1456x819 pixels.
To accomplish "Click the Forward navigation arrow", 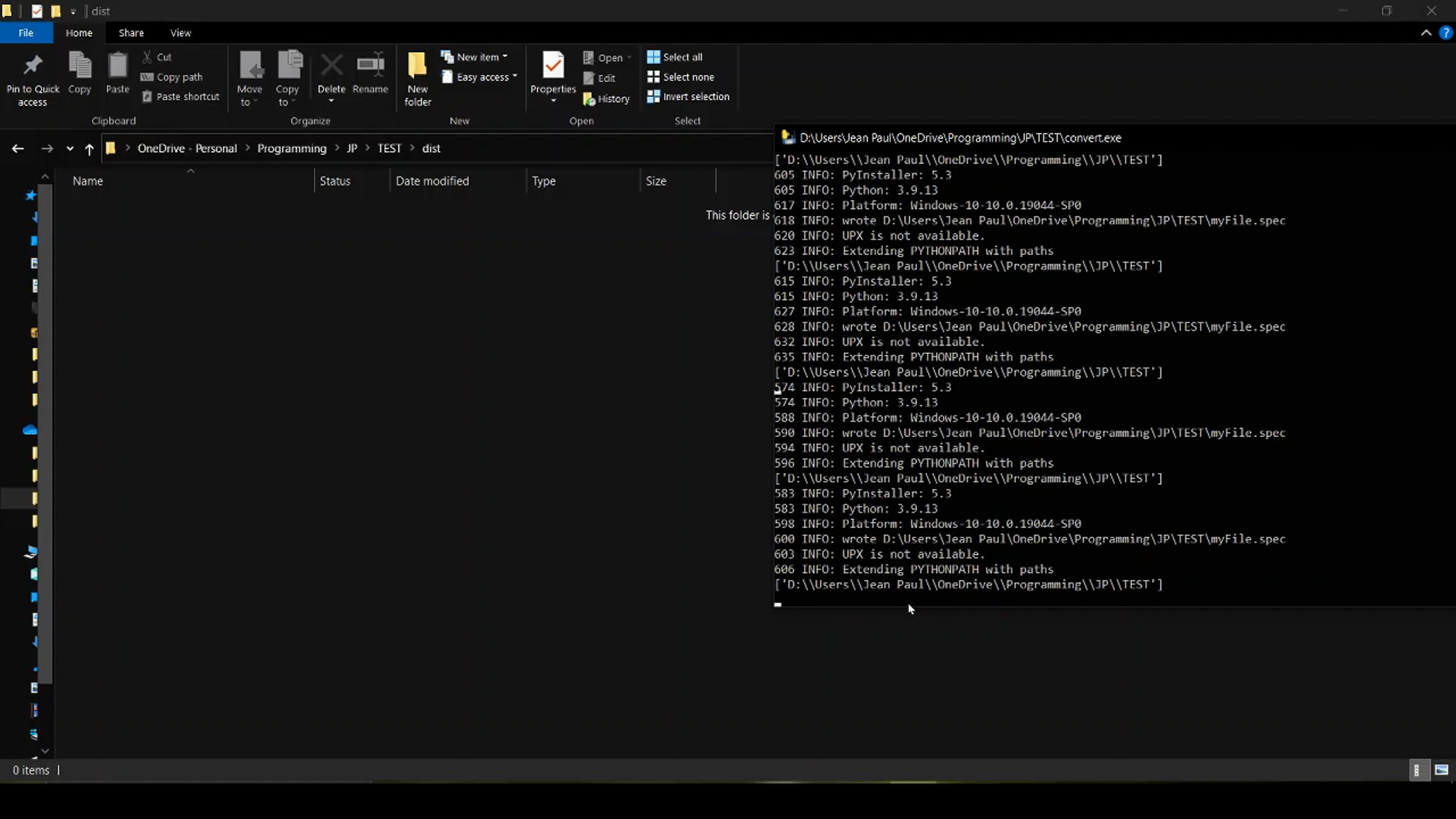I will (x=47, y=149).
